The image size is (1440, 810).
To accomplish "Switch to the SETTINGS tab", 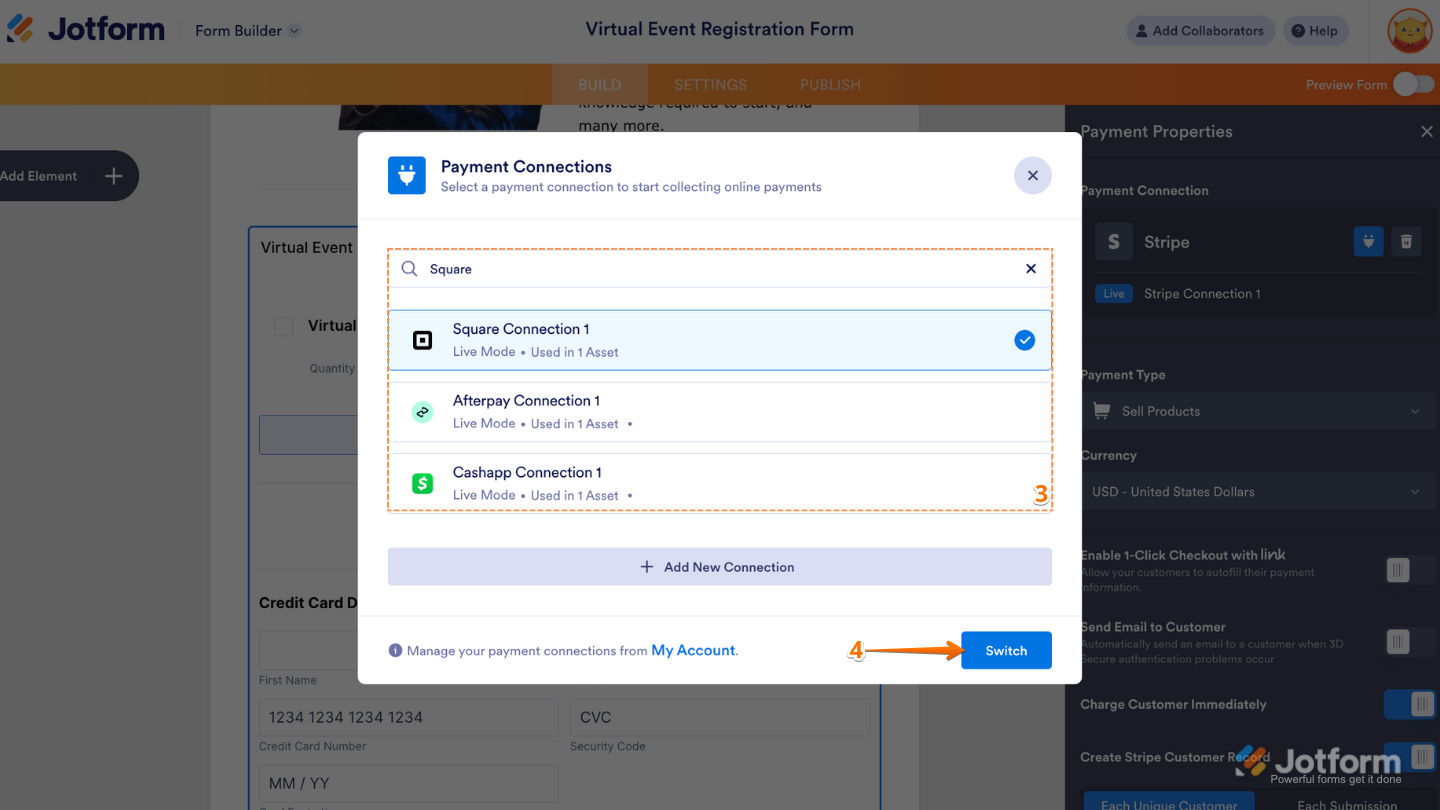I will [x=710, y=85].
